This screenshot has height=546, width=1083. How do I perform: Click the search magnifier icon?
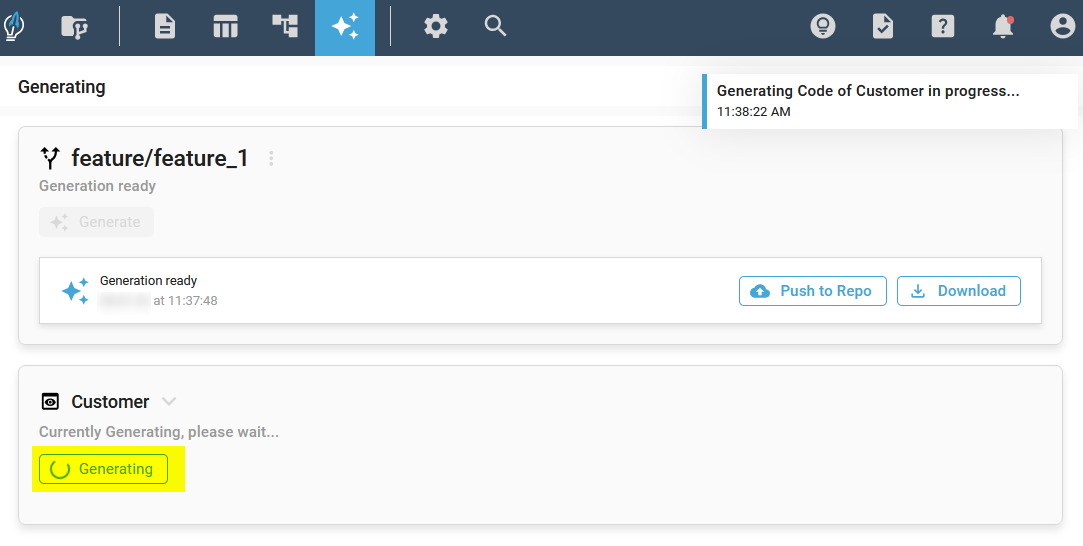point(496,27)
